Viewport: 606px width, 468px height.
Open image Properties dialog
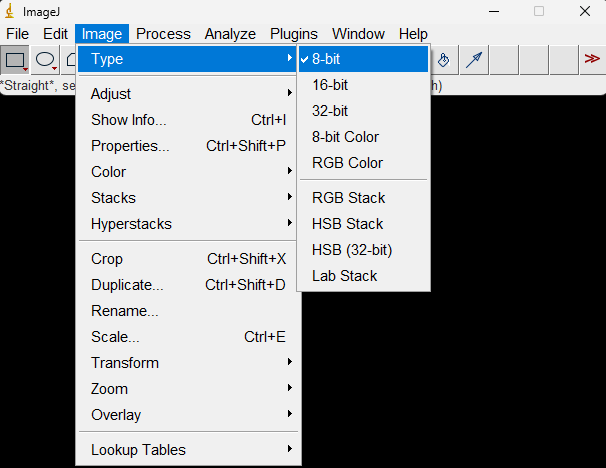pyautogui.click(x=187, y=146)
